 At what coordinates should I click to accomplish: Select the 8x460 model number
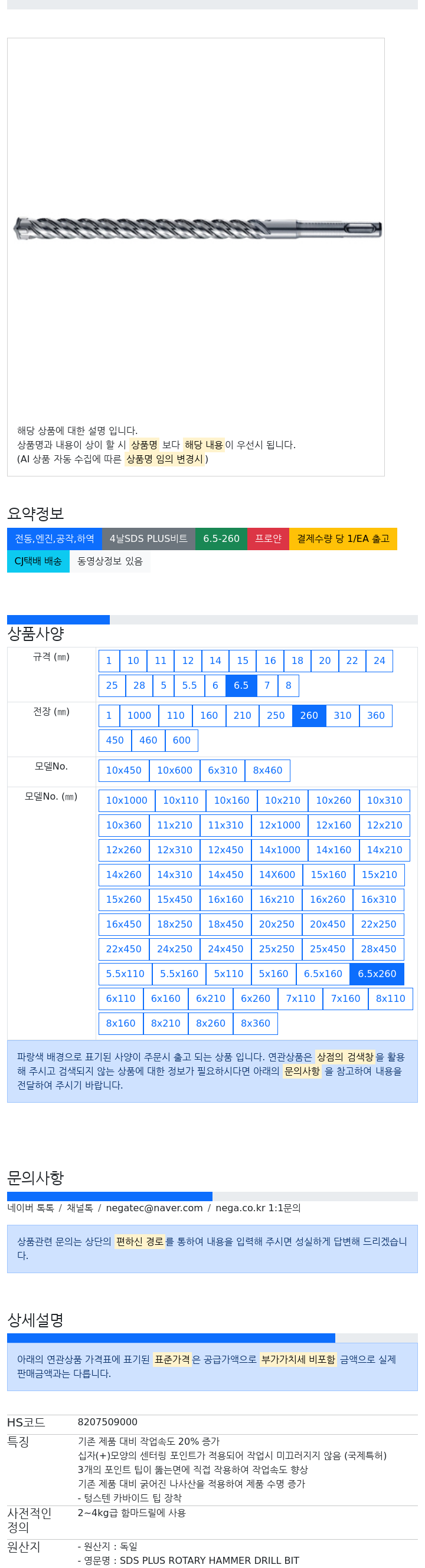267,771
